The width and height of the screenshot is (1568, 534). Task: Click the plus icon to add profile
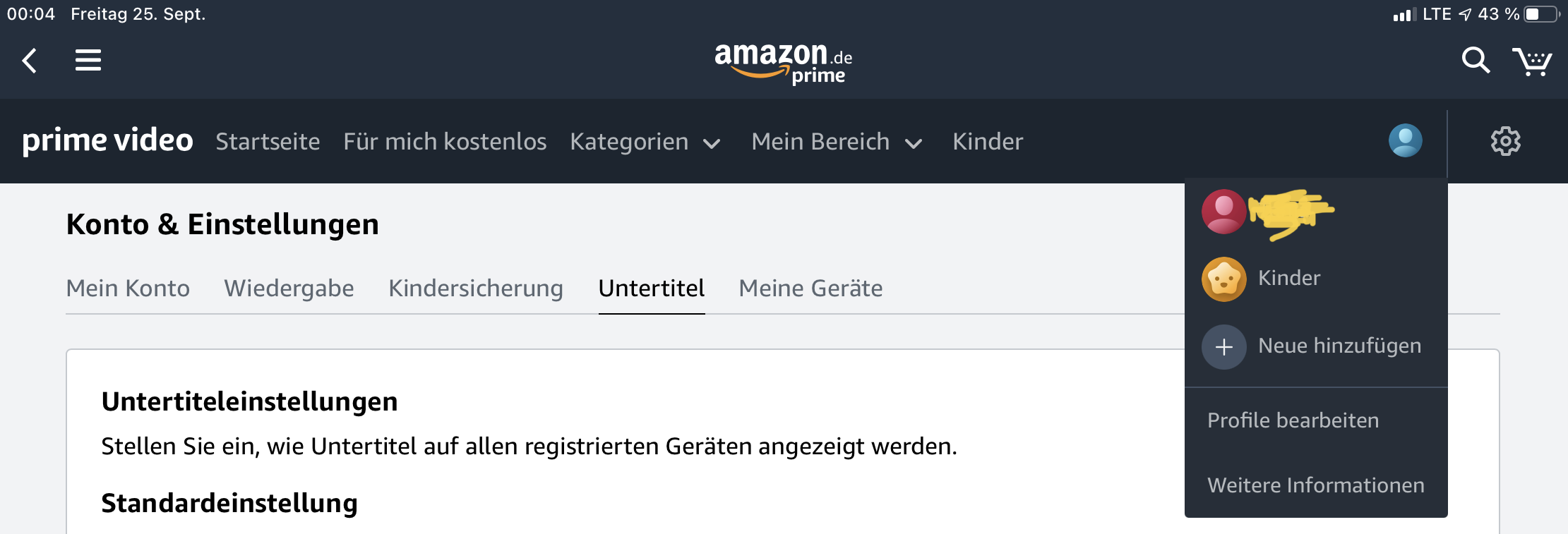(x=1223, y=346)
